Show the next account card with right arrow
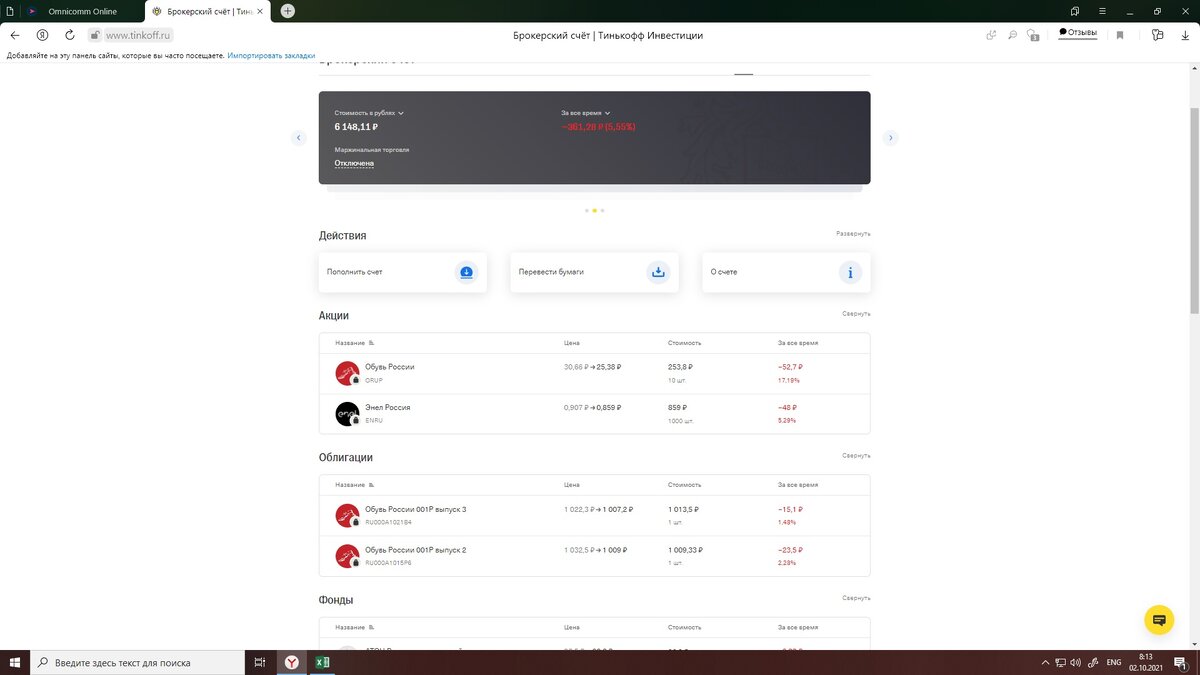Screen dimensions: 1200x675 coord(890,138)
